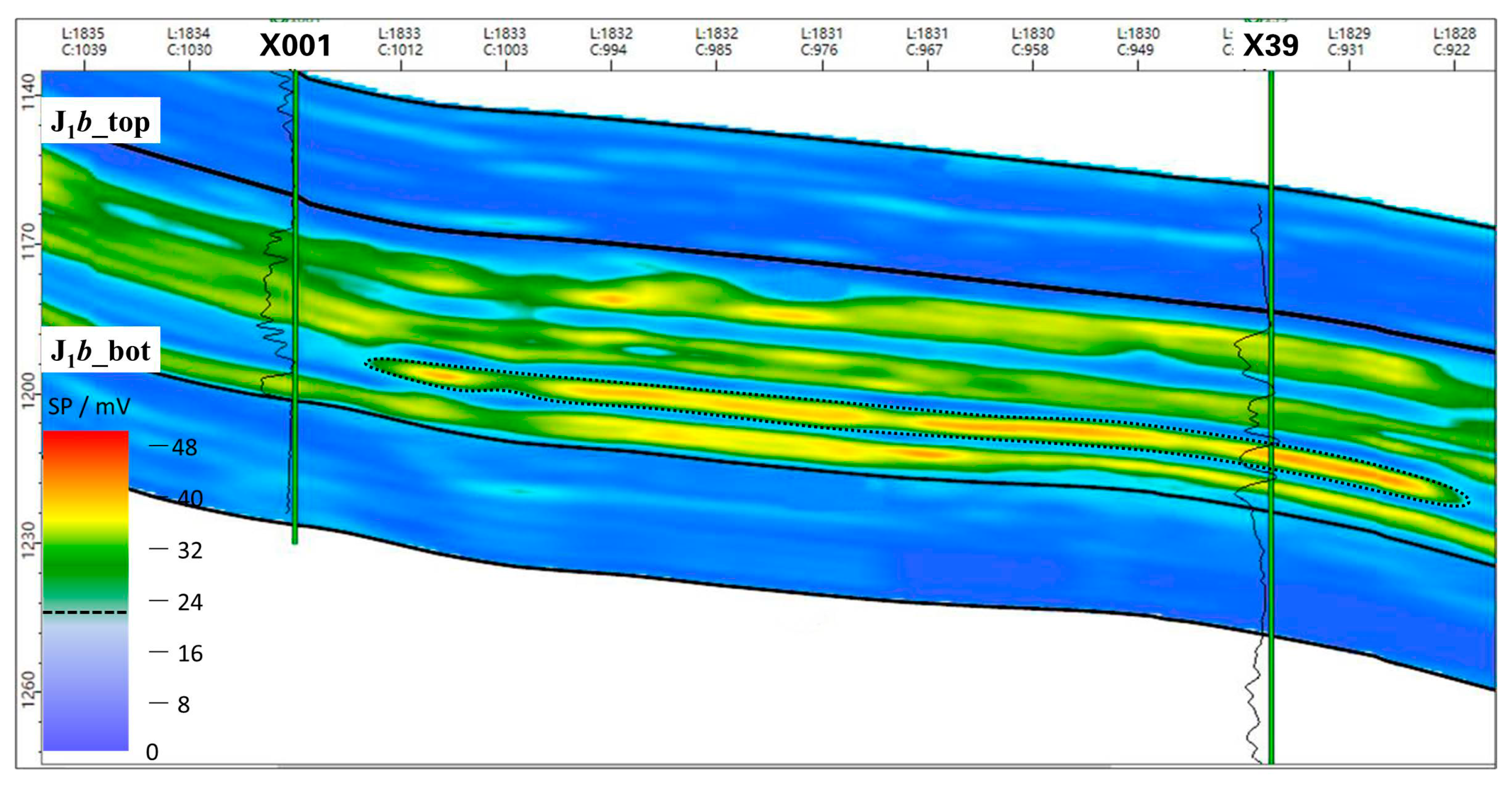Click the L:1828 C:922 trace header
The width and height of the screenshot is (1512, 793).
(x=1454, y=42)
